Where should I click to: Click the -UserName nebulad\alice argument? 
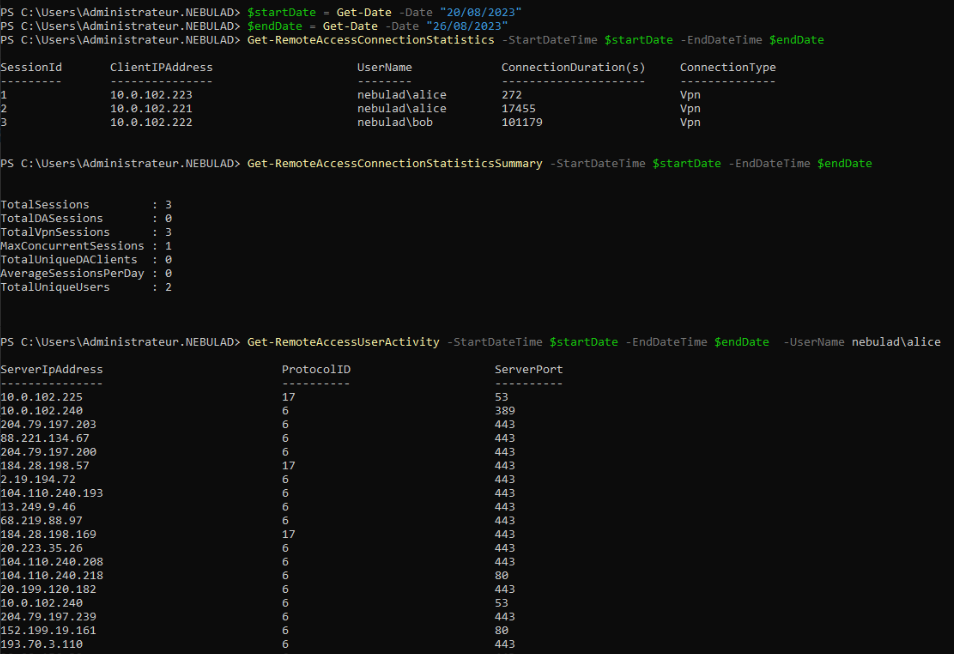coord(862,342)
